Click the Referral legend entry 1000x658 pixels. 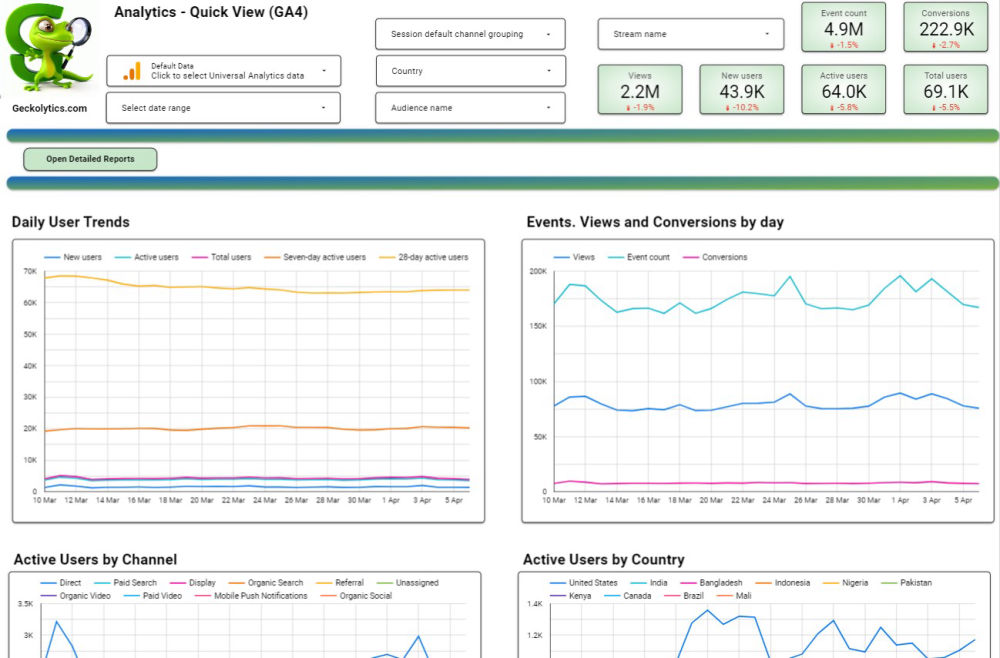pyautogui.click(x=340, y=583)
